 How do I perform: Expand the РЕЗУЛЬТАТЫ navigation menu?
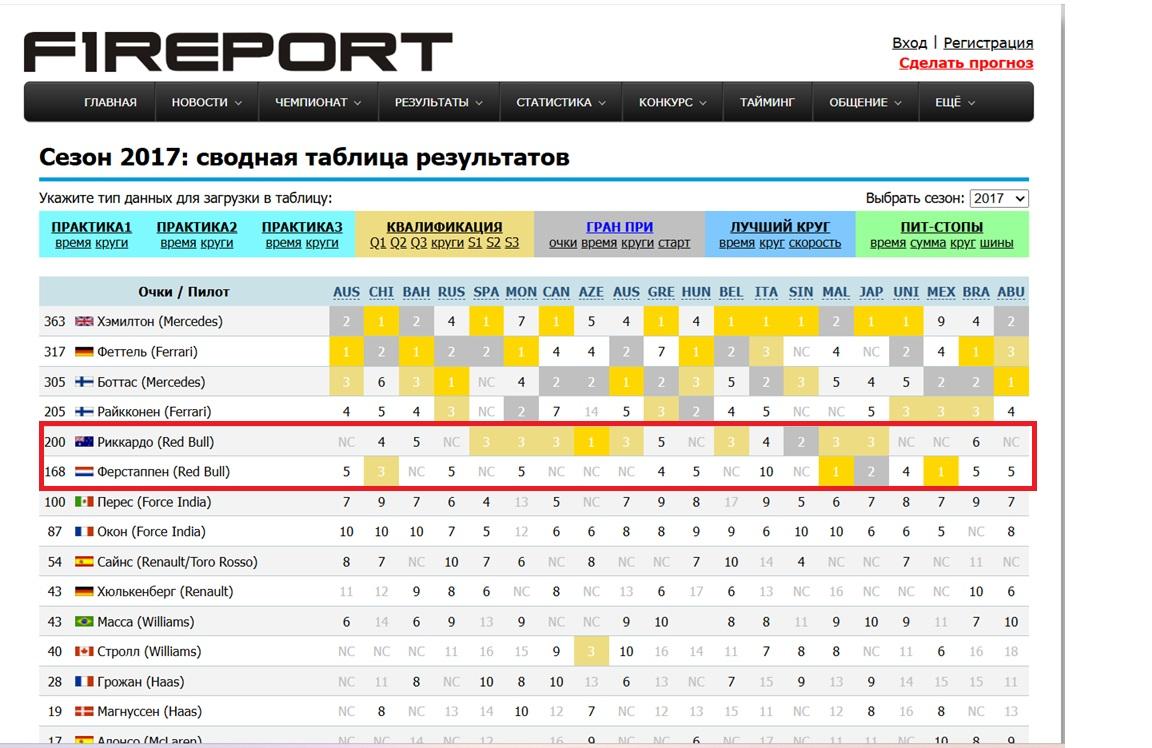click(439, 102)
